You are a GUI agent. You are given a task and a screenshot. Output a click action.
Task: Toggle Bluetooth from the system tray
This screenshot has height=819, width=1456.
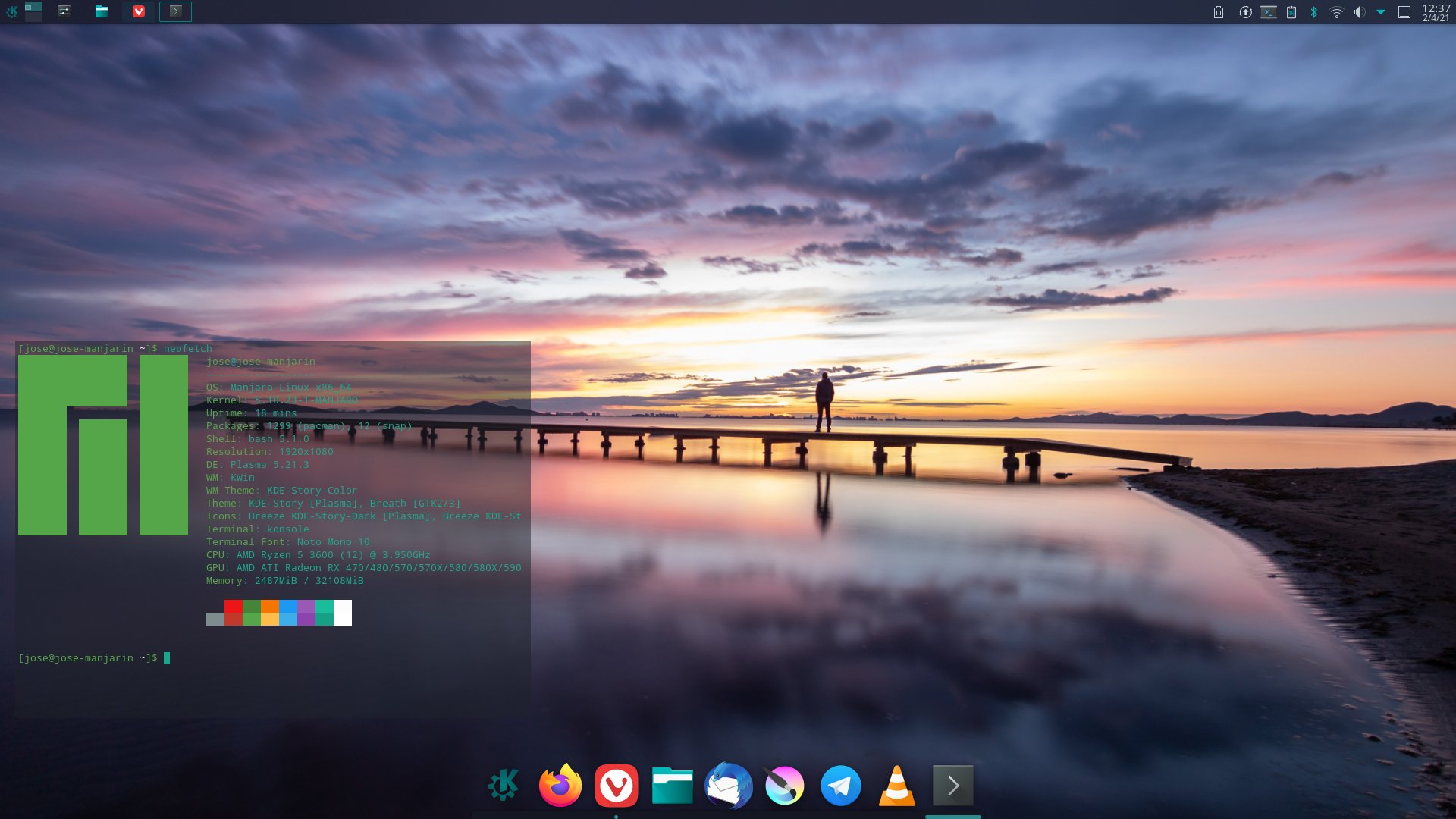(x=1313, y=12)
